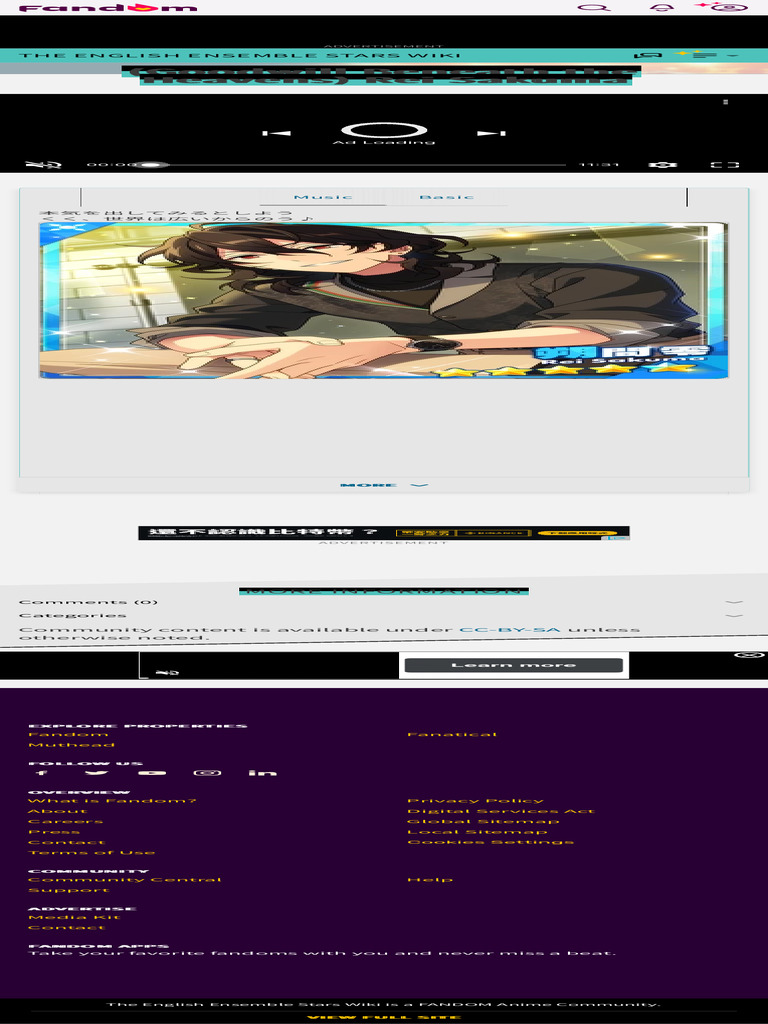The image size is (768, 1024).
Task: Open the Community Central link
Action: (x=125, y=880)
